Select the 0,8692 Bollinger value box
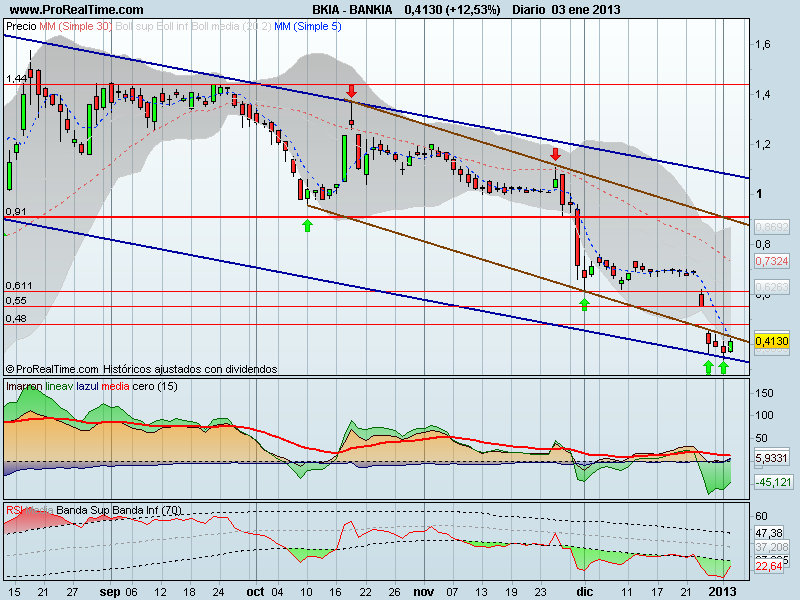The image size is (800, 600). pyautogui.click(x=772, y=227)
